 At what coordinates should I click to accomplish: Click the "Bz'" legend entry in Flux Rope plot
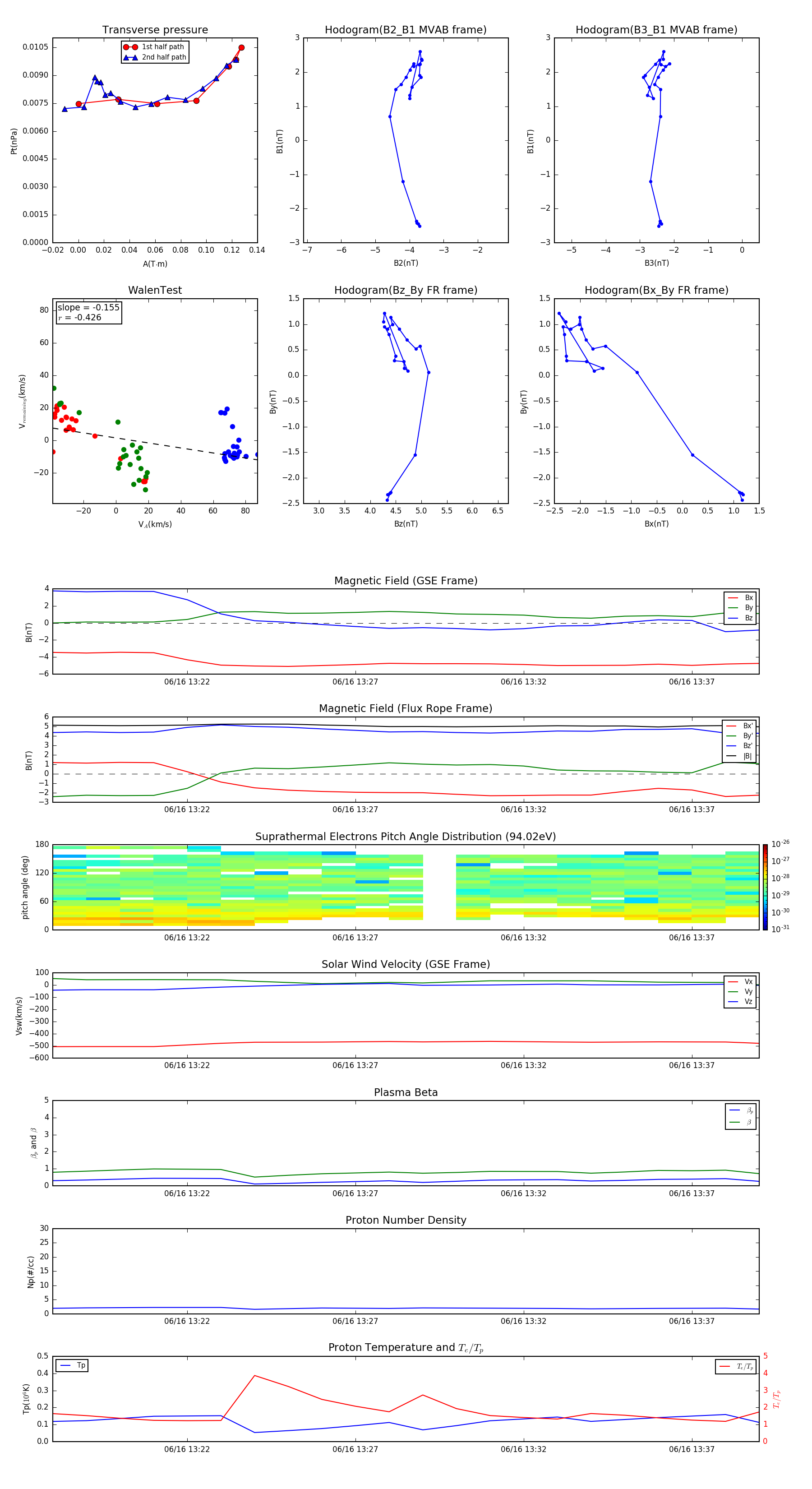(740, 746)
